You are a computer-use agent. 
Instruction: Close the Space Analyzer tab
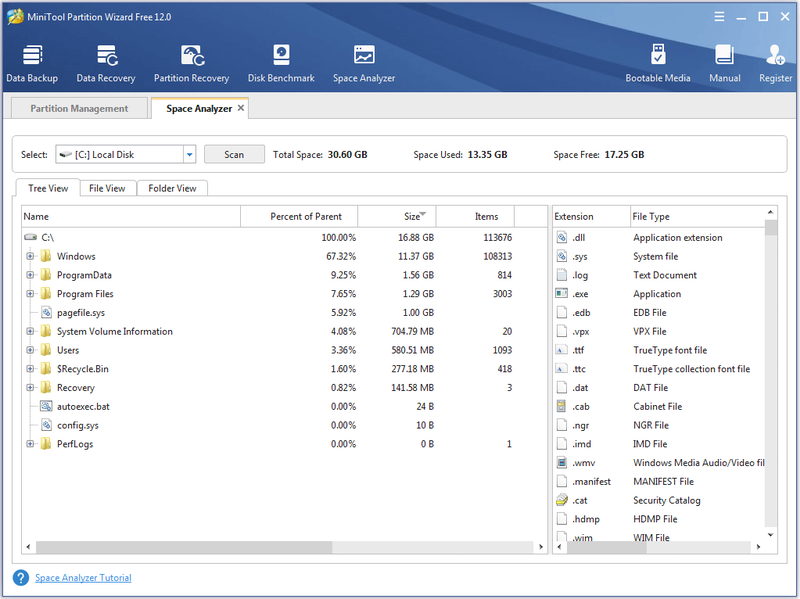tap(241, 108)
